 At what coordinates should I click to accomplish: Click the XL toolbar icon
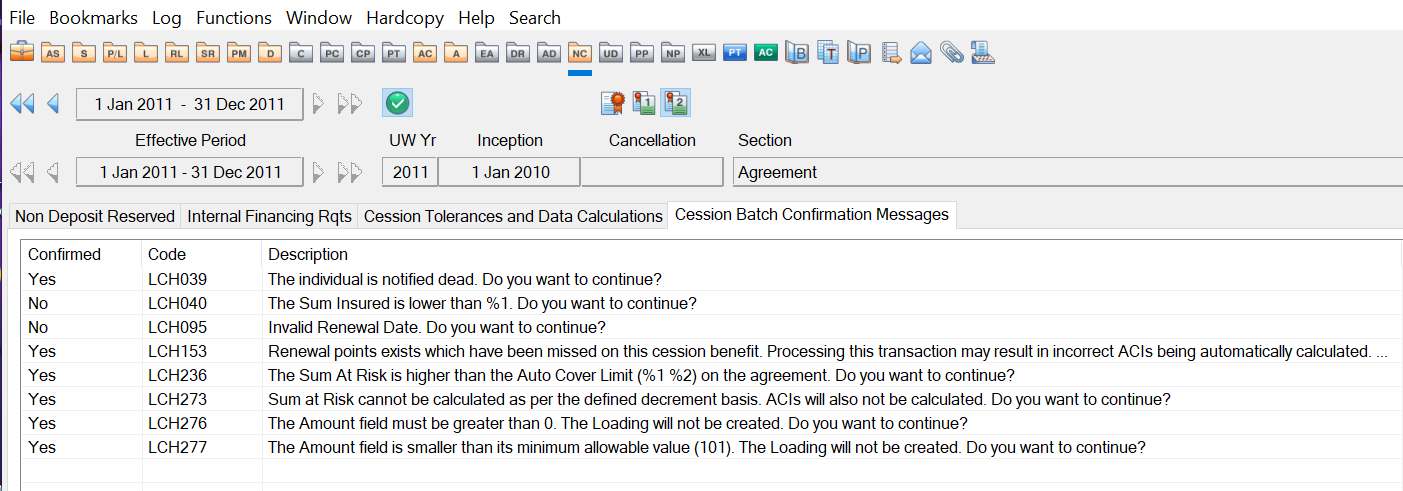(704, 52)
